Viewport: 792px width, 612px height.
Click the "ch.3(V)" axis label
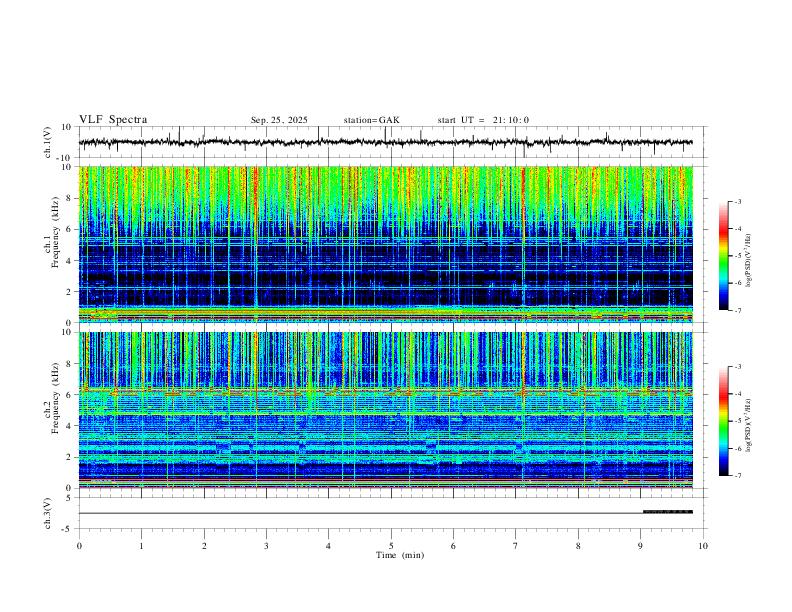point(48,513)
